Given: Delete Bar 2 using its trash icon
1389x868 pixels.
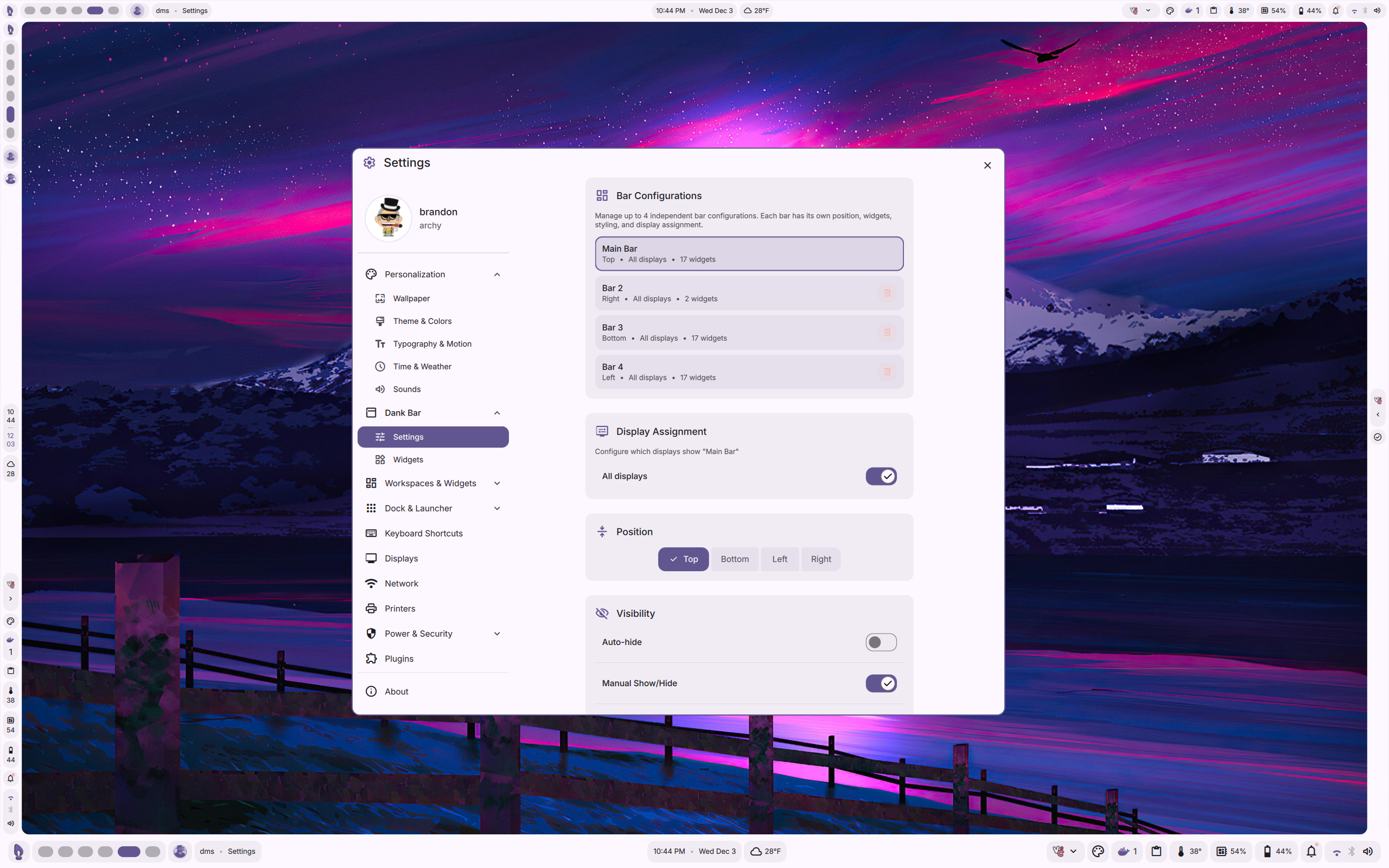Looking at the screenshot, I should coord(887,293).
